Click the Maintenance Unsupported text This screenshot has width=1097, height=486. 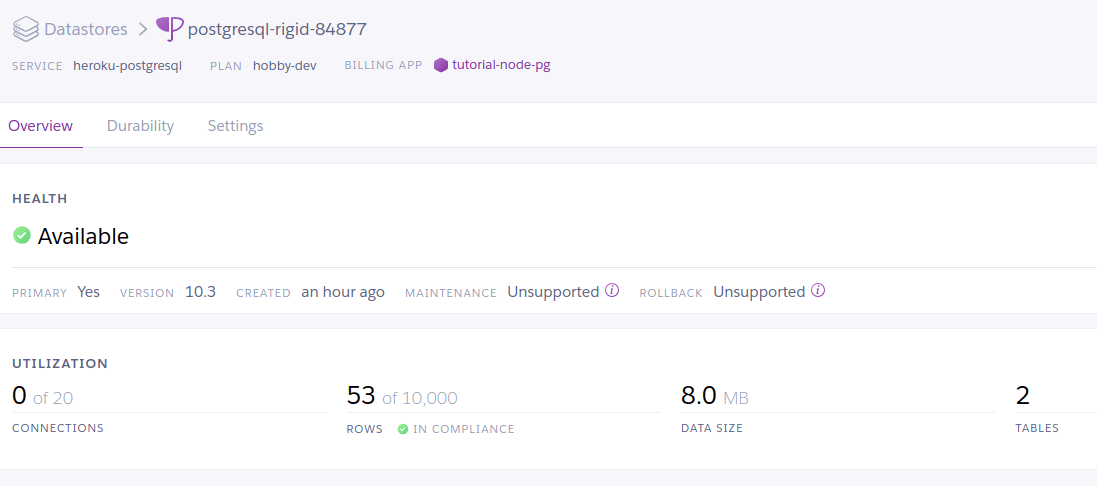(553, 292)
